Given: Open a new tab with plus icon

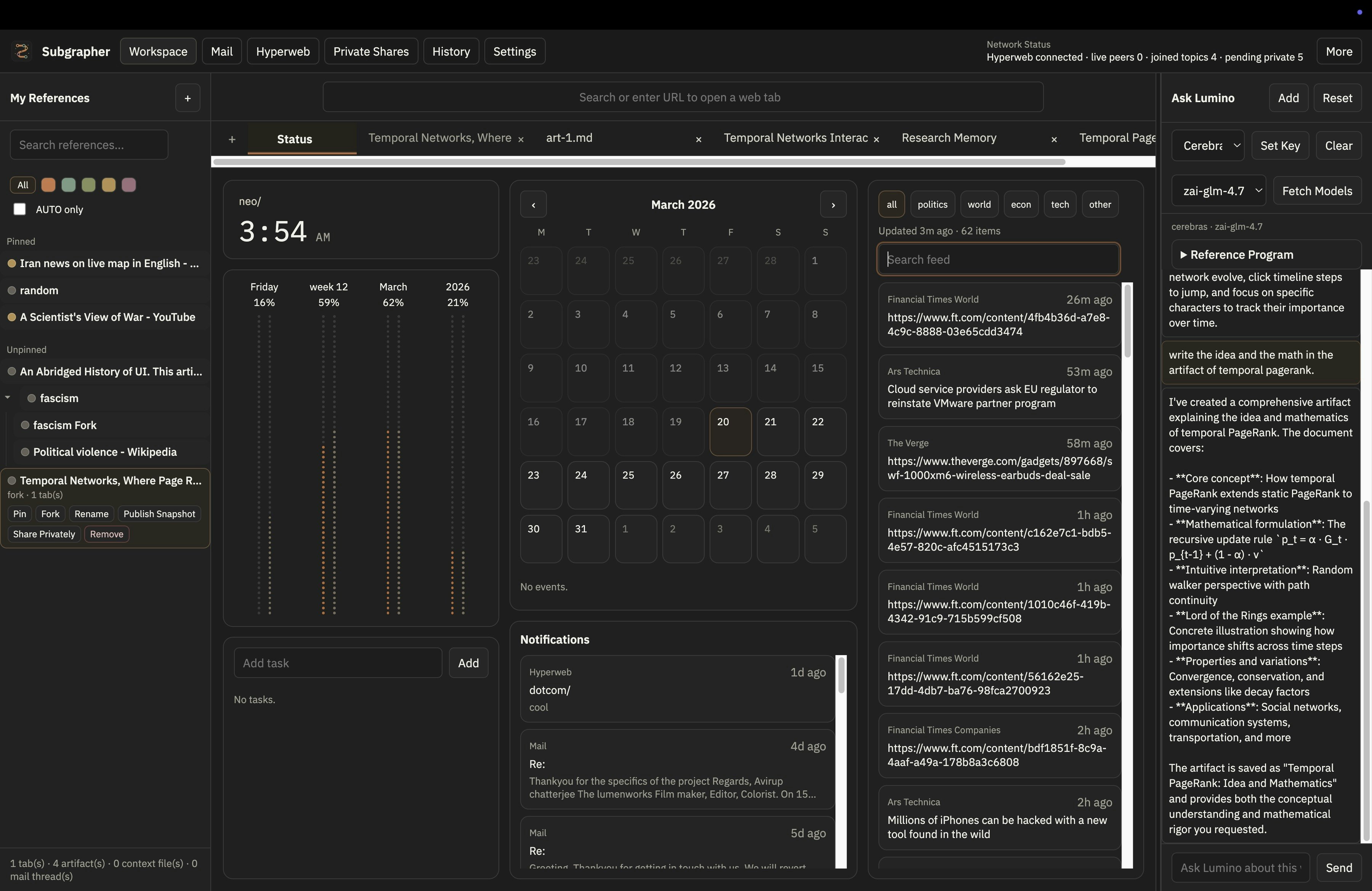Looking at the screenshot, I should [232, 139].
